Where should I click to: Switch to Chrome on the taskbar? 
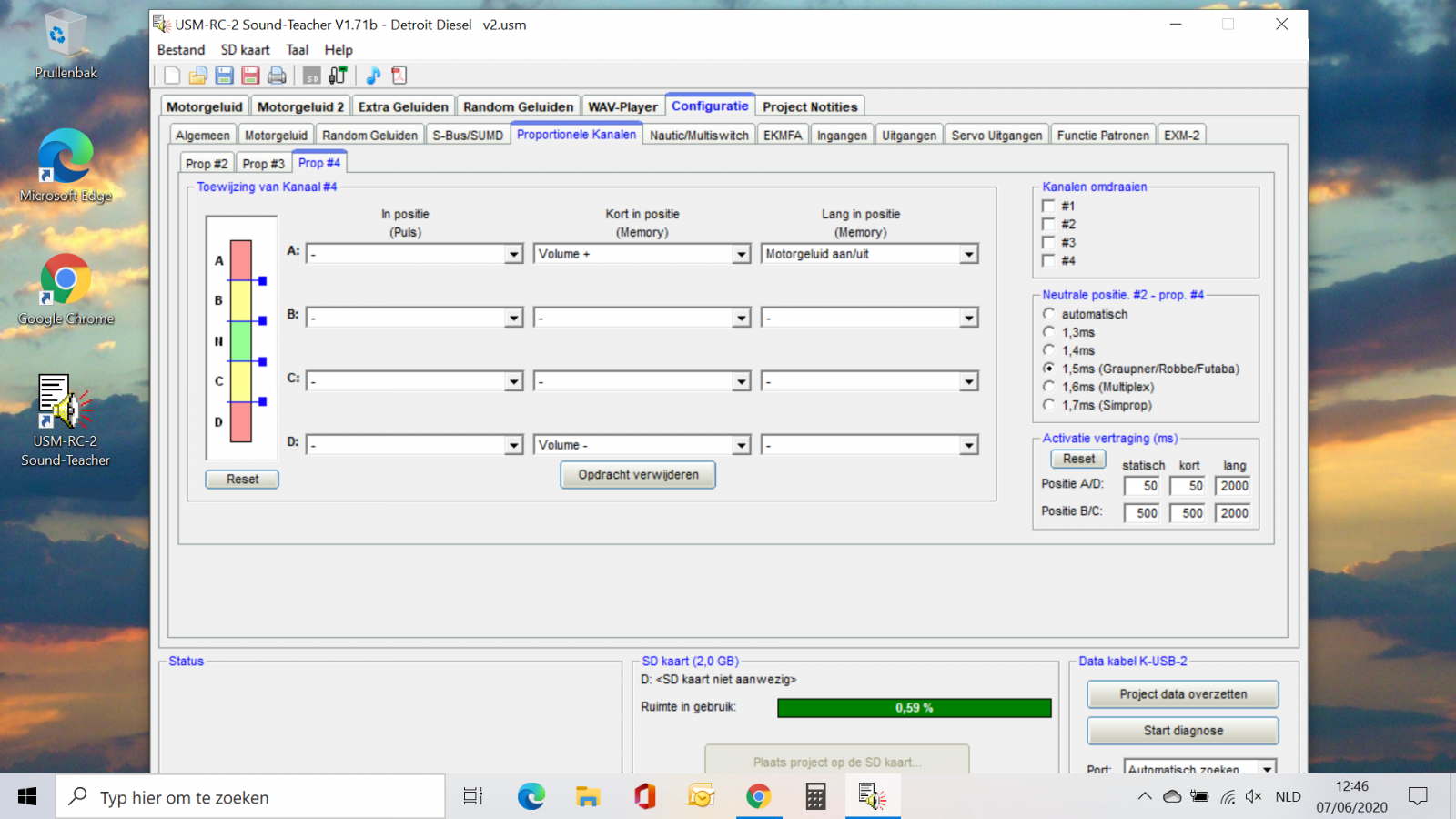759,797
